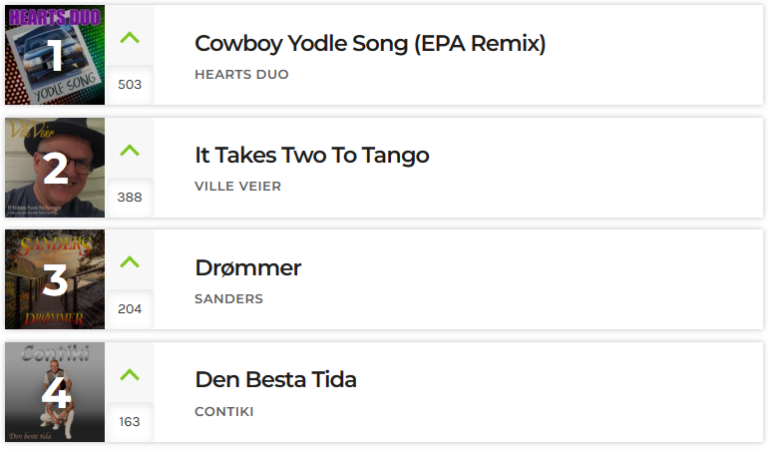Select the artist name SANDERS
The width and height of the screenshot is (770, 450).
coord(229,299)
